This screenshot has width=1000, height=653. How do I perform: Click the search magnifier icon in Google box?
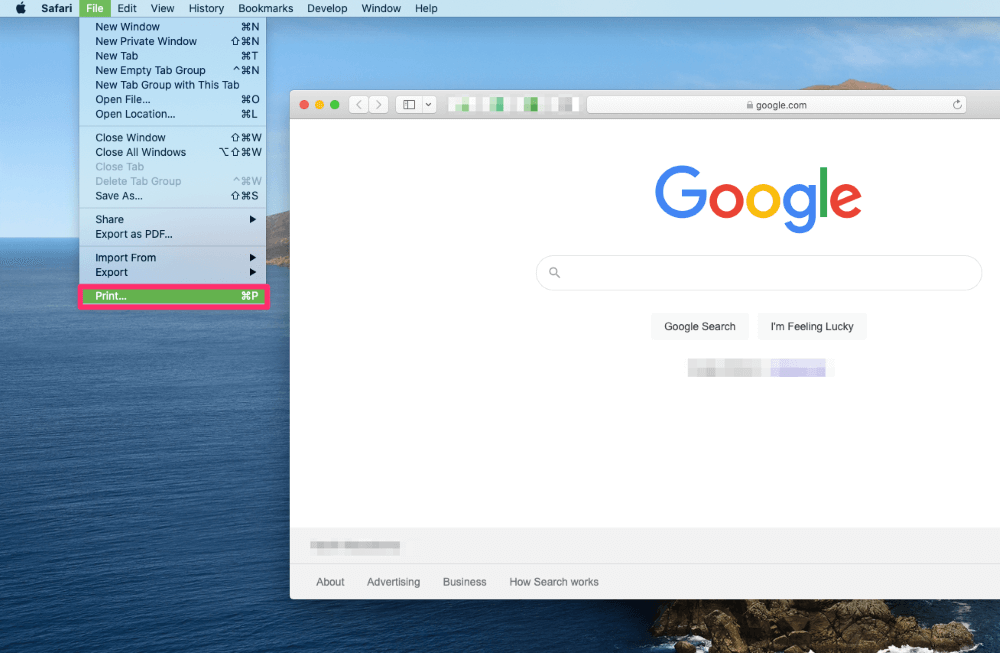coord(555,272)
